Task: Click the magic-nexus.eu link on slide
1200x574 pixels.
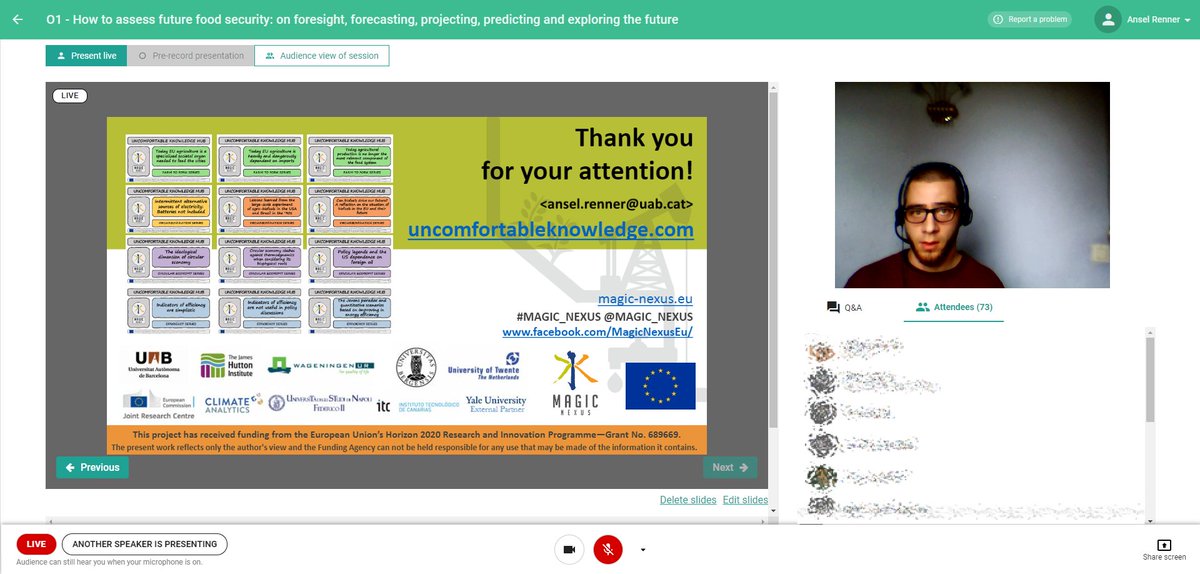Action: coord(645,298)
